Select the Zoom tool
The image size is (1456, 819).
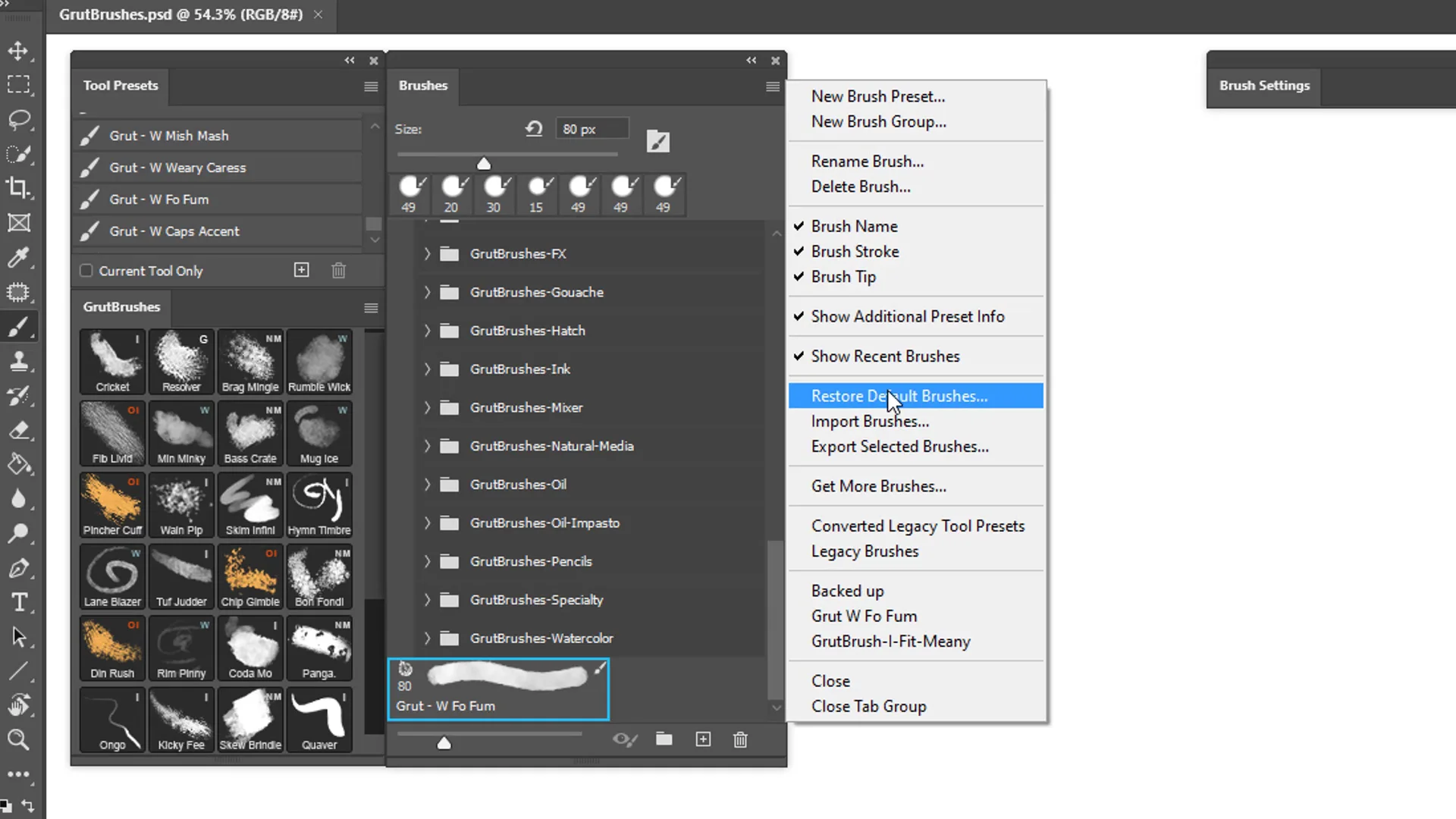pyautogui.click(x=18, y=739)
